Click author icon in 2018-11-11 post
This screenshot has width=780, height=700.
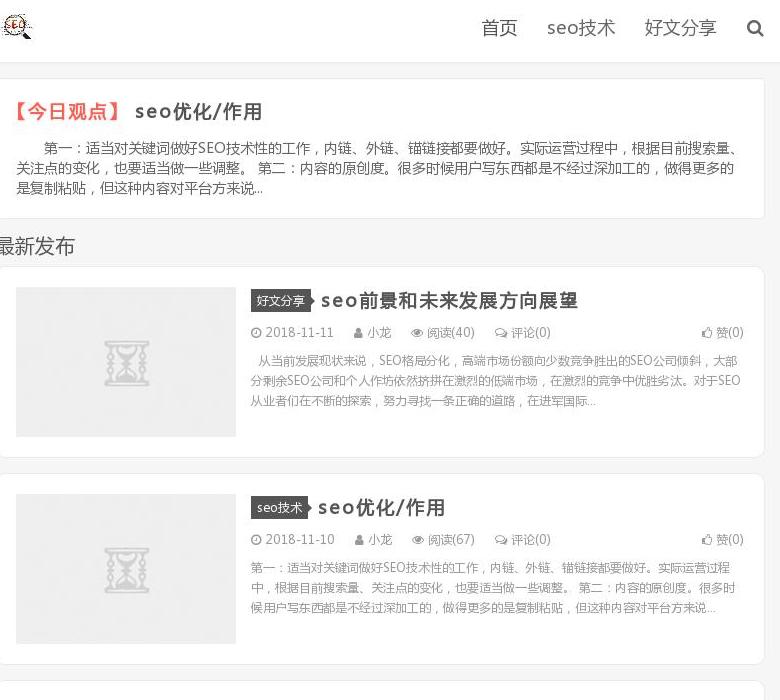click(x=358, y=333)
